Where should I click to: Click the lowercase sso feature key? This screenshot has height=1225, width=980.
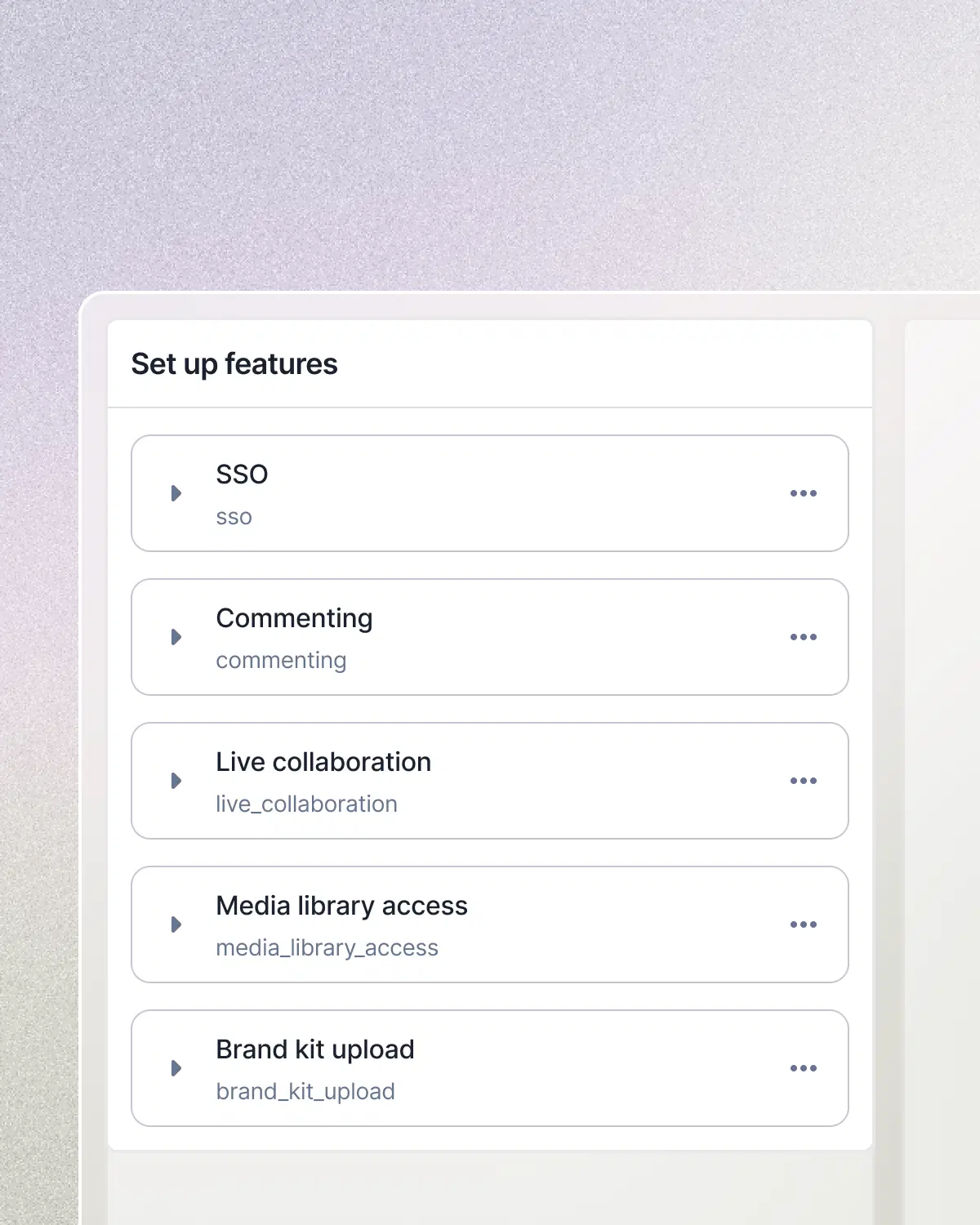pos(234,517)
